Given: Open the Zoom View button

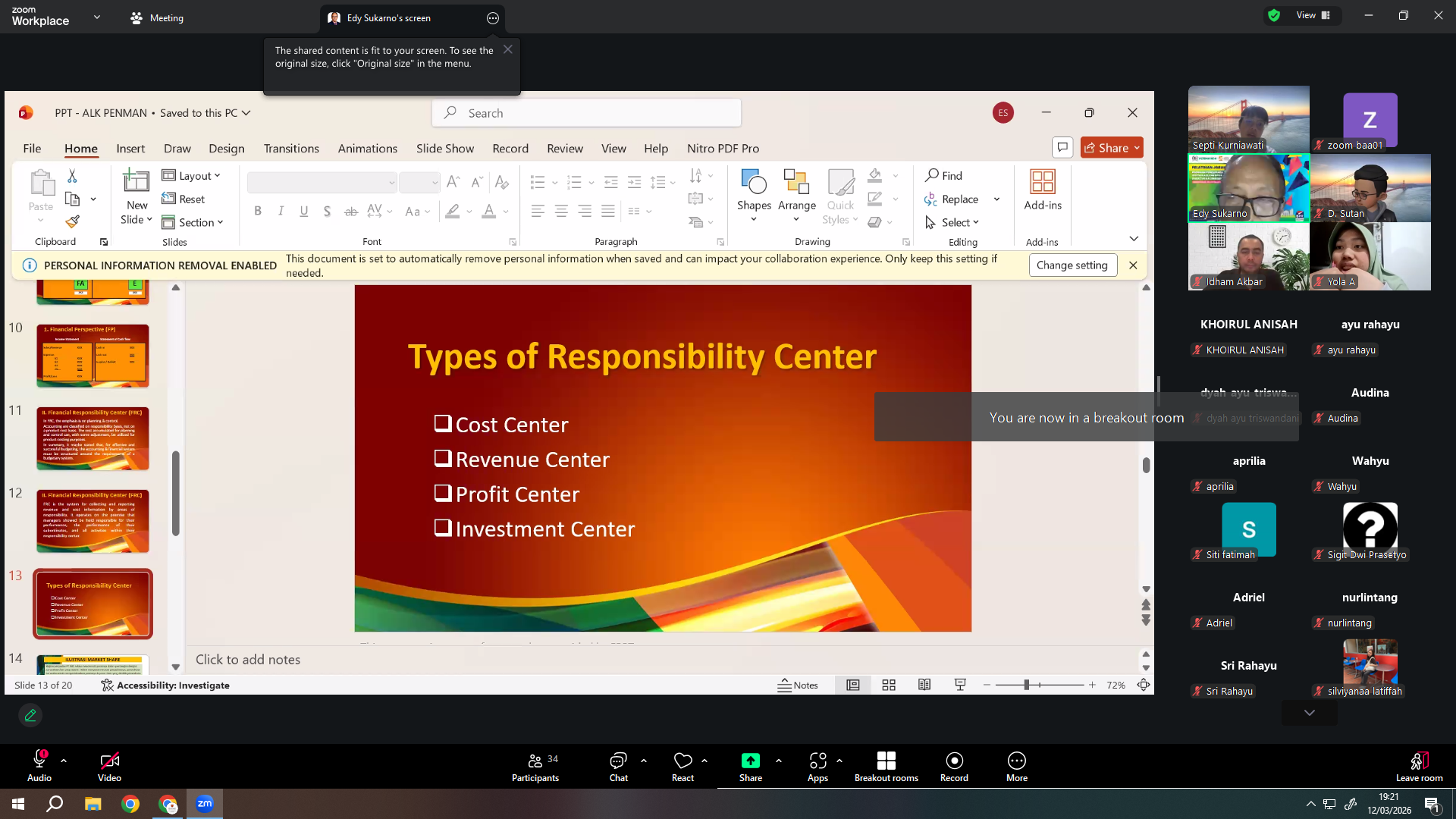Looking at the screenshot, I should [x=1314, y=15].
